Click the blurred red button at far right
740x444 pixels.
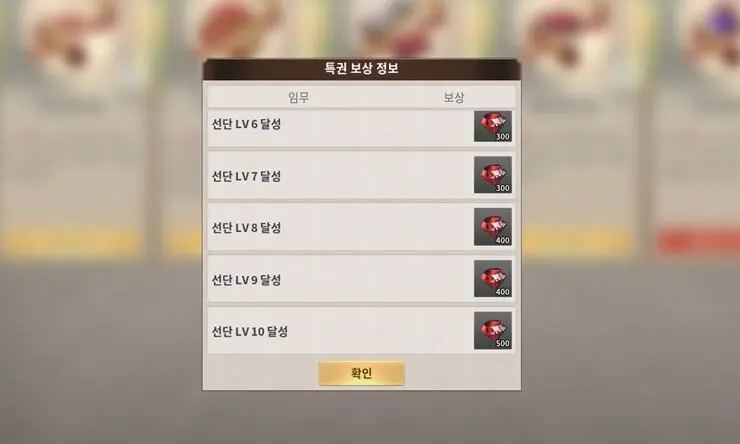(699, 242)
